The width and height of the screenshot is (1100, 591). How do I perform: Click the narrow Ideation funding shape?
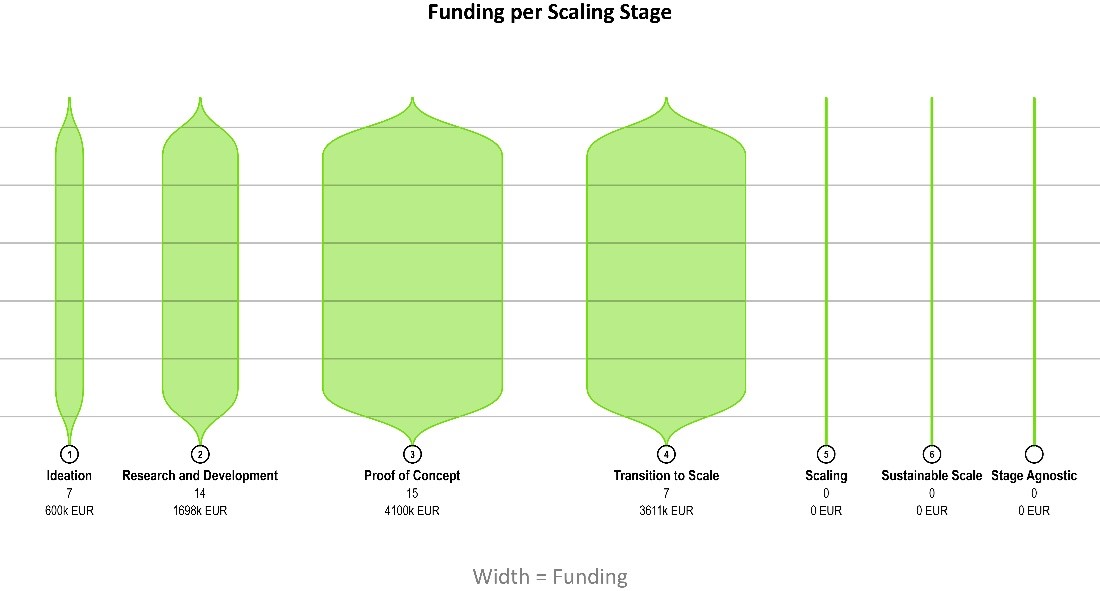(69, 270)
